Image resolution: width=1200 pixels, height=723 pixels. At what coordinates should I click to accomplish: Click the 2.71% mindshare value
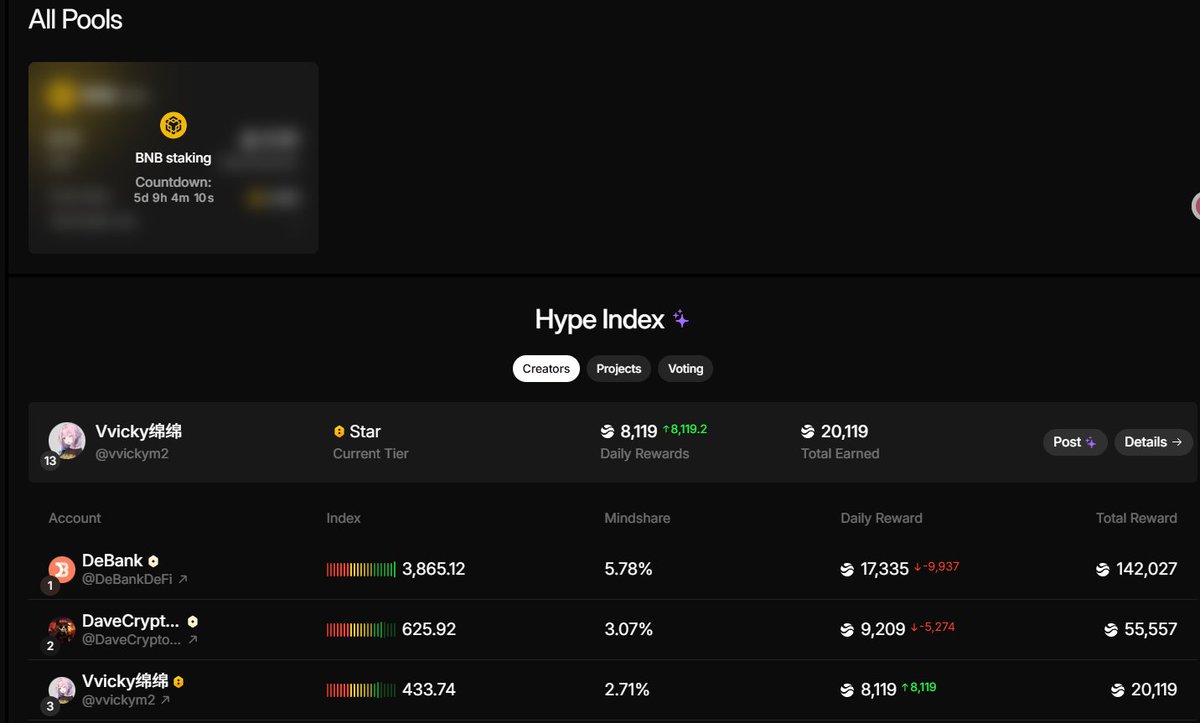point(627,690)
